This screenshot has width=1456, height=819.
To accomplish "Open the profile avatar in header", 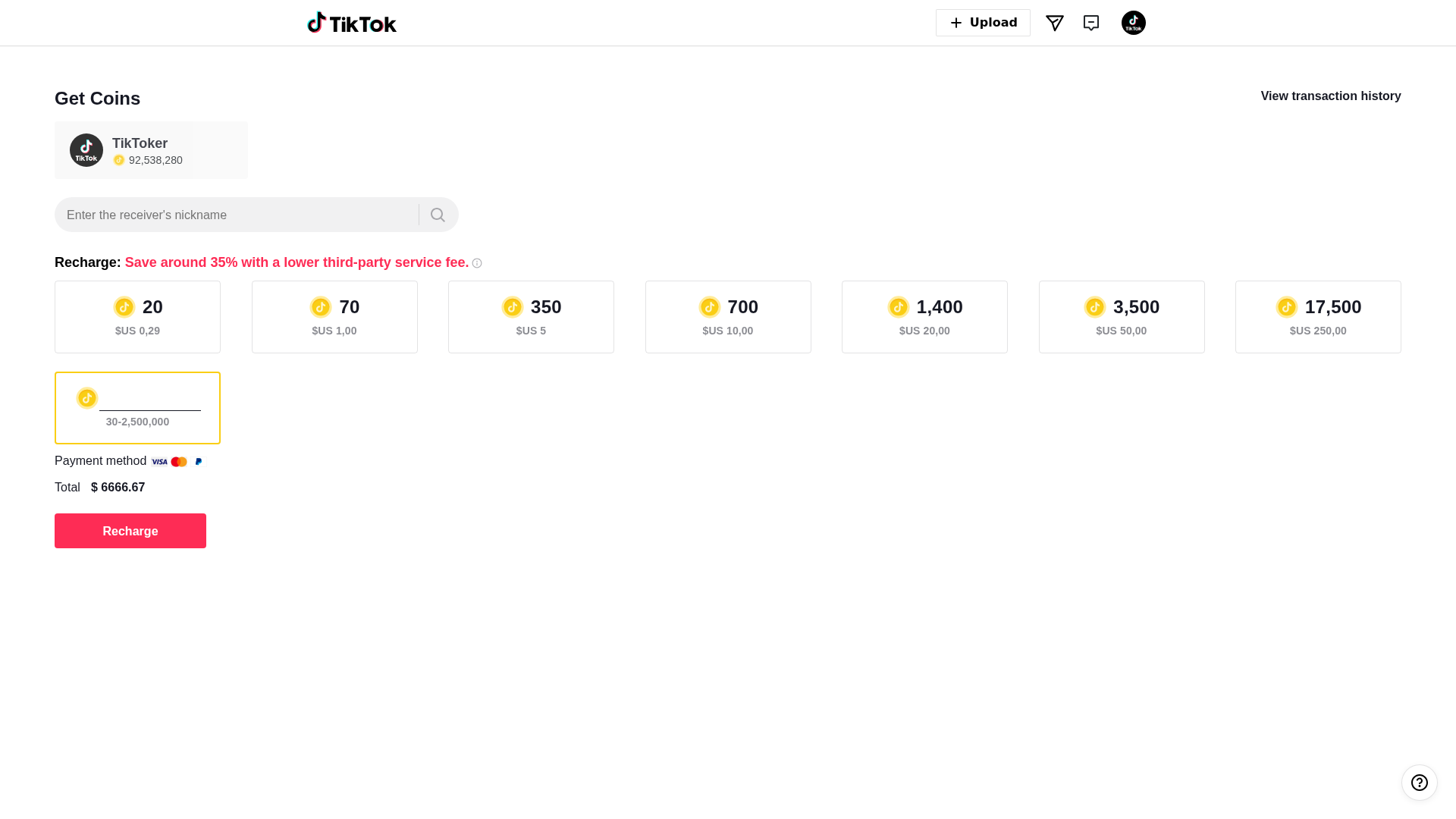I will [1134, 23].
